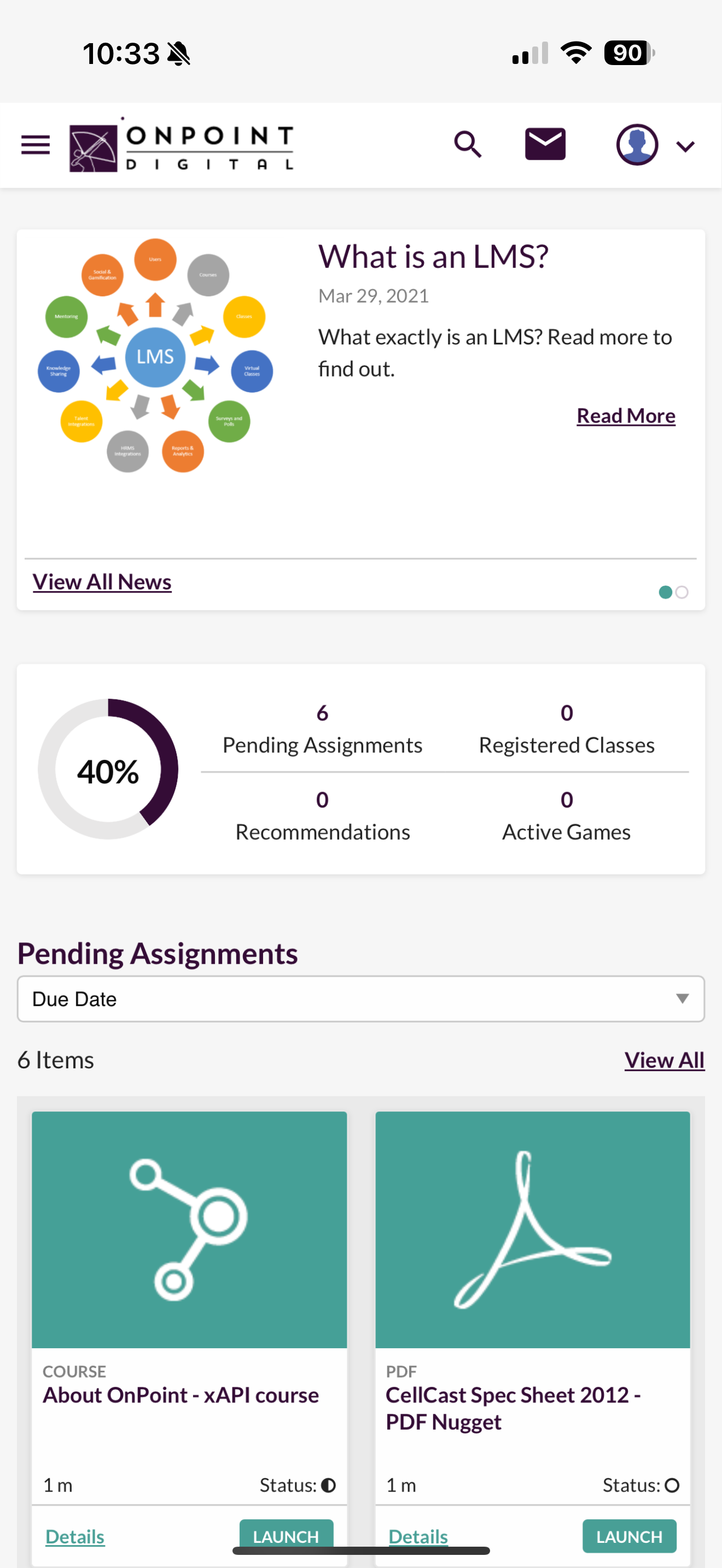This screenshot has width=722, height=1568.
Task: Tap the user profile avatar
Action: 637,145
